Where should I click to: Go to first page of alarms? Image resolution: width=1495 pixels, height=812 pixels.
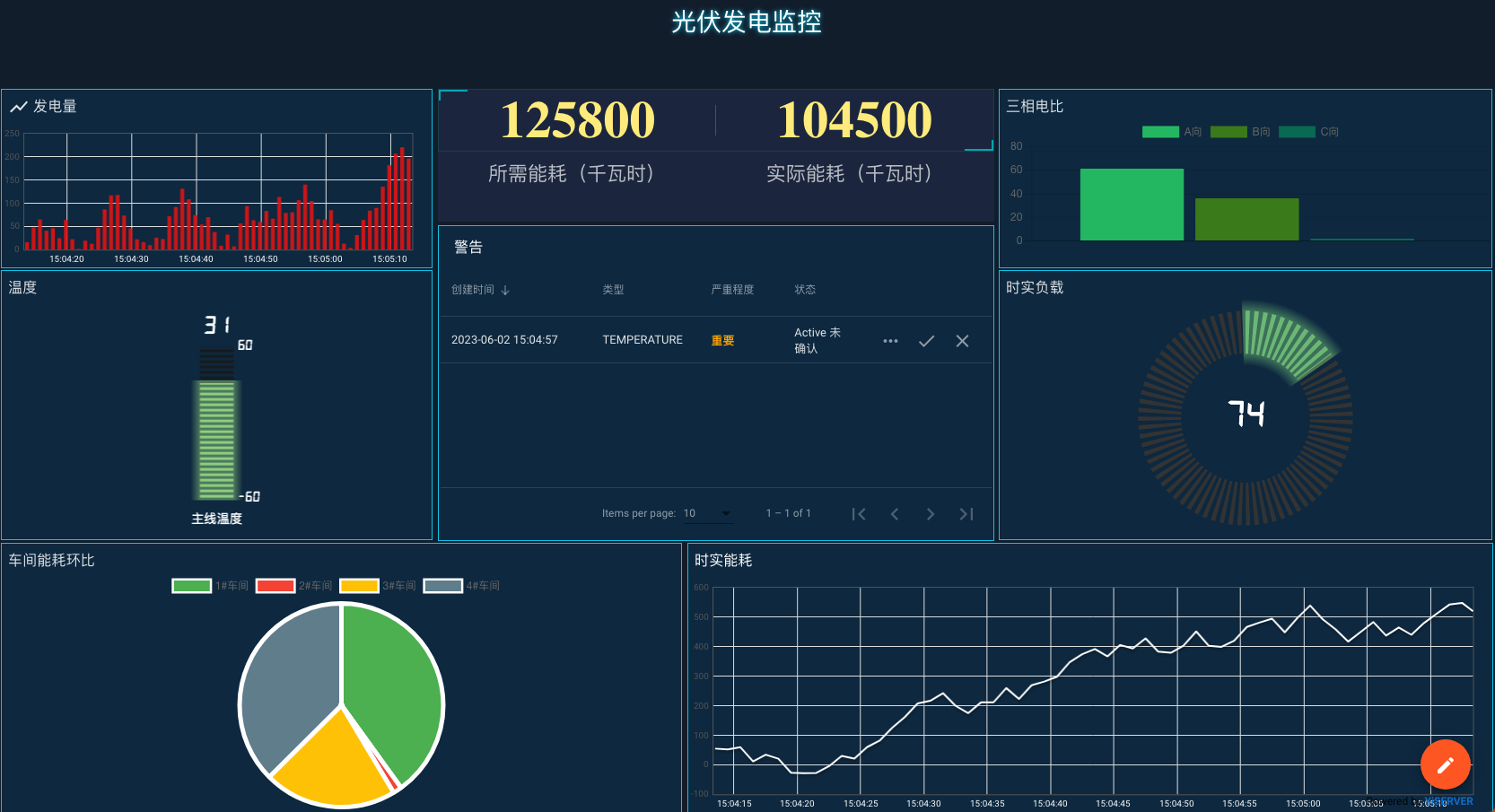(x=859, y=514)
